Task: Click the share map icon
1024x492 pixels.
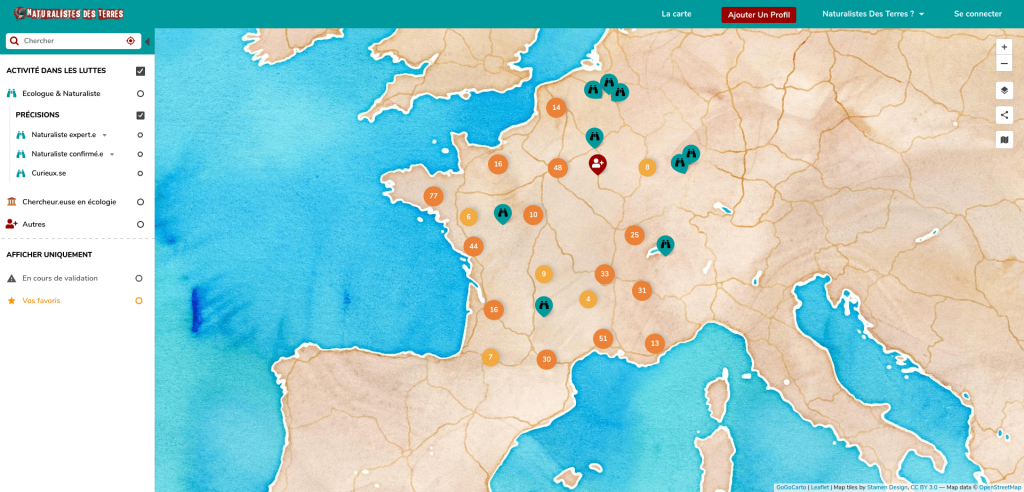Action: point(1004,114)
